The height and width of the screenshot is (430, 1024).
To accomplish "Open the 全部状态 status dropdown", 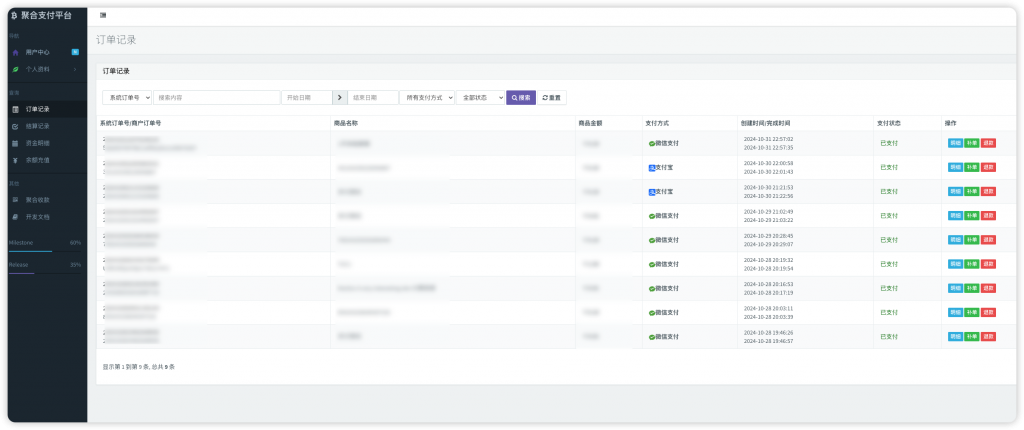I will (480, 97).
